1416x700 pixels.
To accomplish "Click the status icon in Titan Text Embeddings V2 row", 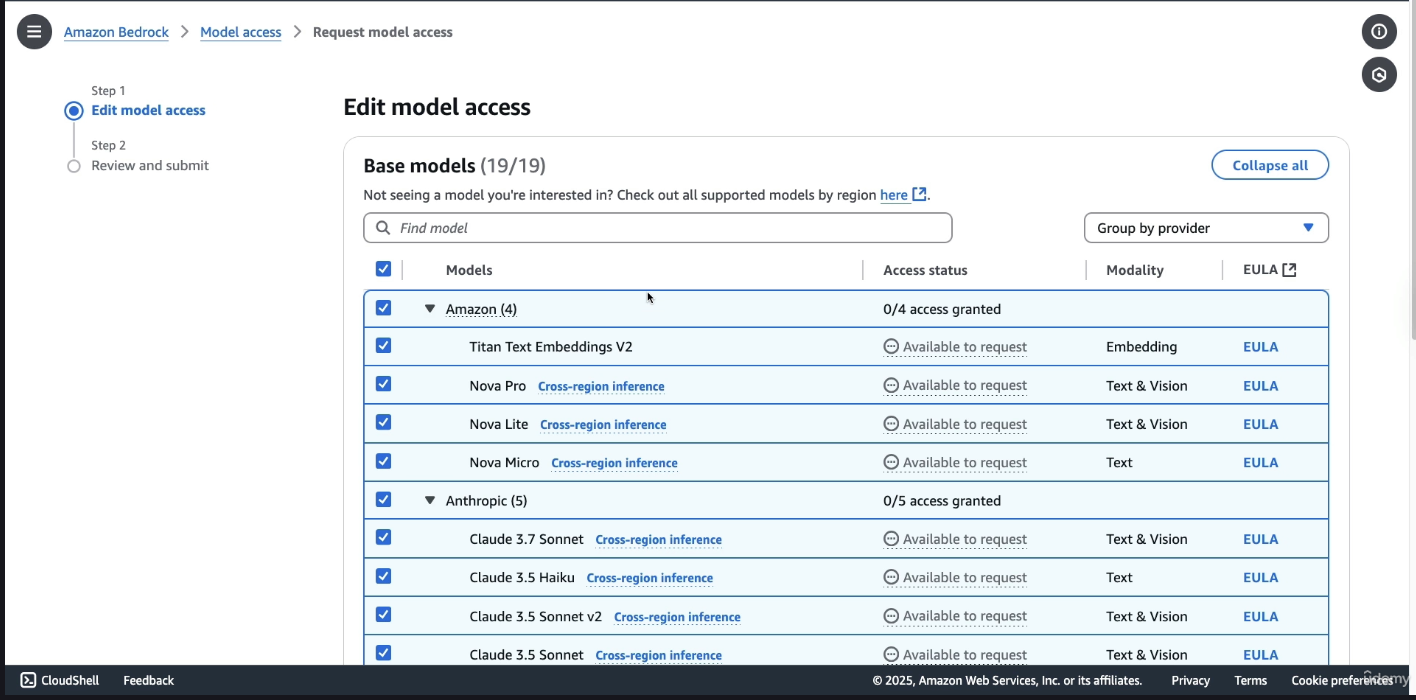I will 891,347.
